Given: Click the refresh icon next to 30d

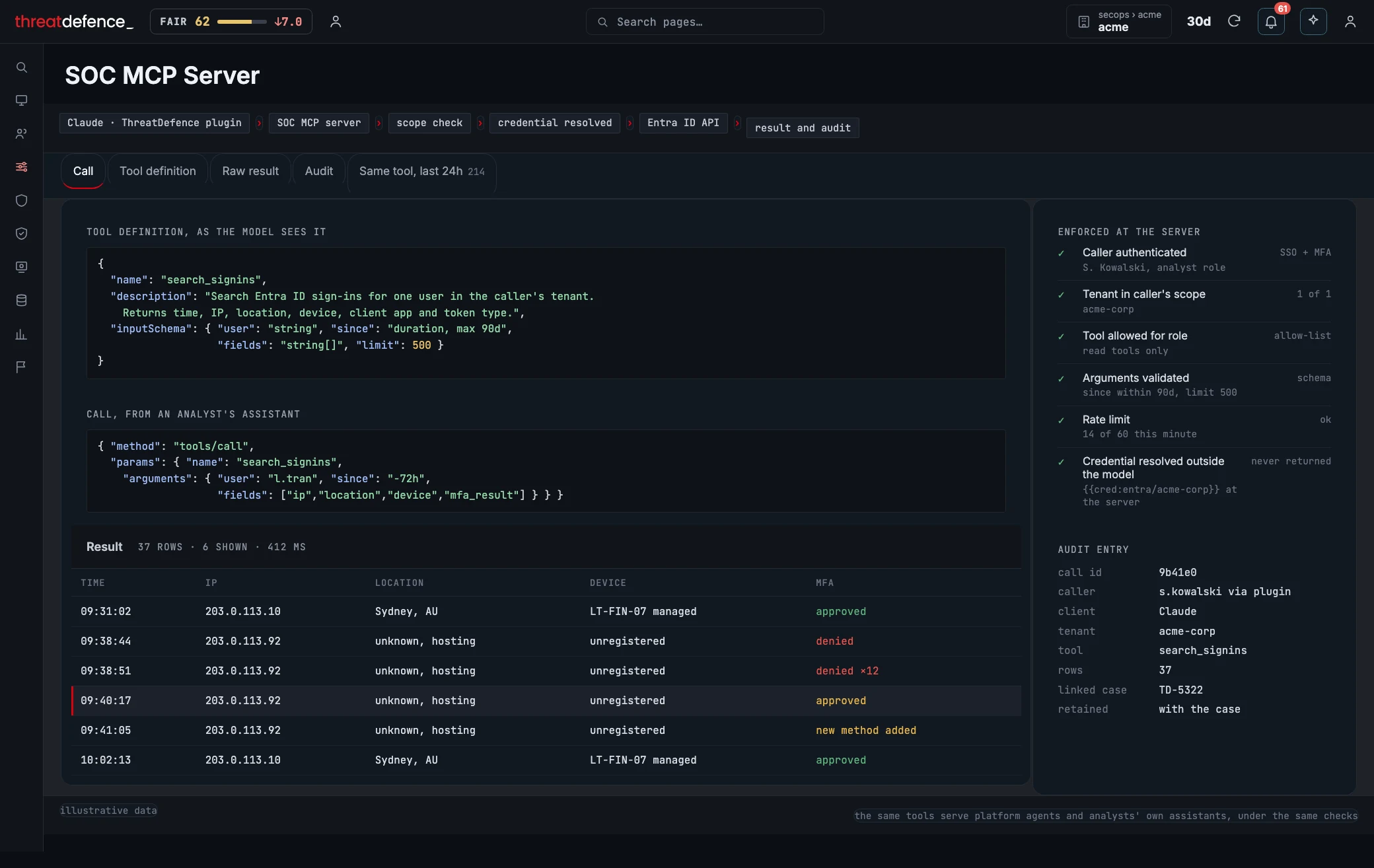Looking at the screenshot, I should (x=1234, y=21).
